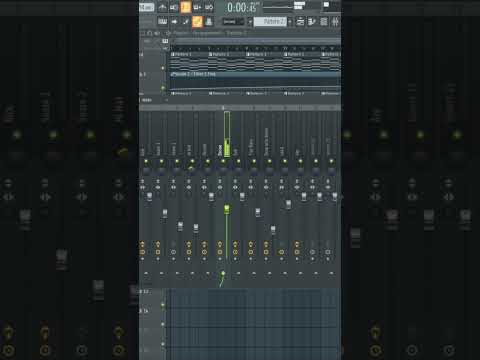Open the global snap selector
Image resolution: width=480 pixels, height=360 pixels.
[x=233, y=22]
